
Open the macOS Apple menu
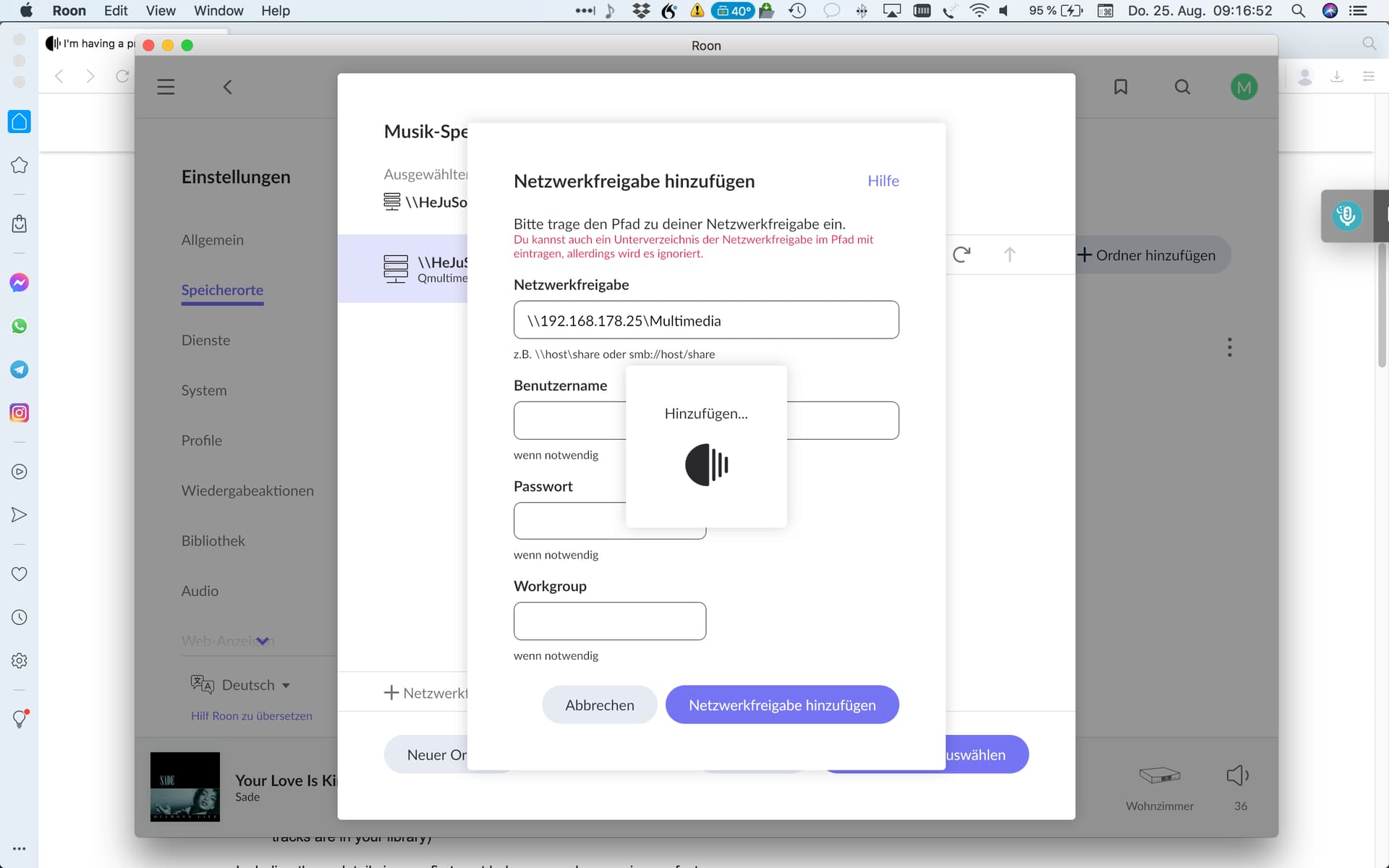(26, 11)
